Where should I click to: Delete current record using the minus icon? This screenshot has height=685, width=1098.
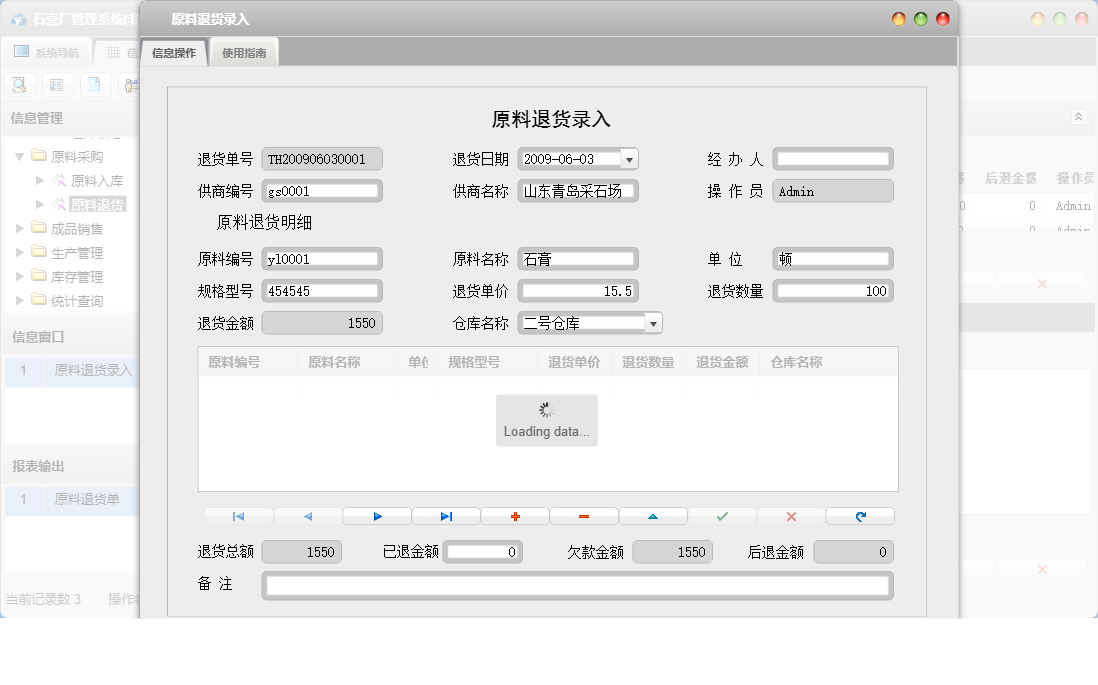tap(584, 516)
